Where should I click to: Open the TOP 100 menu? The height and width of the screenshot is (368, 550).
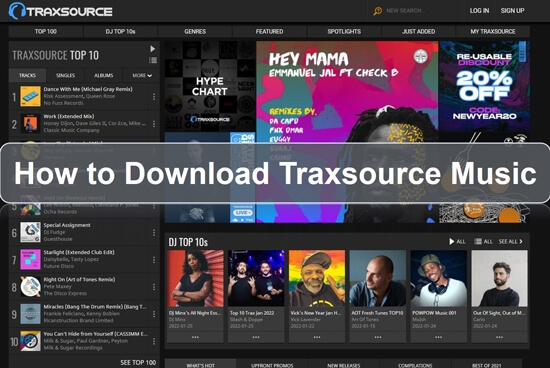[46, 31]
